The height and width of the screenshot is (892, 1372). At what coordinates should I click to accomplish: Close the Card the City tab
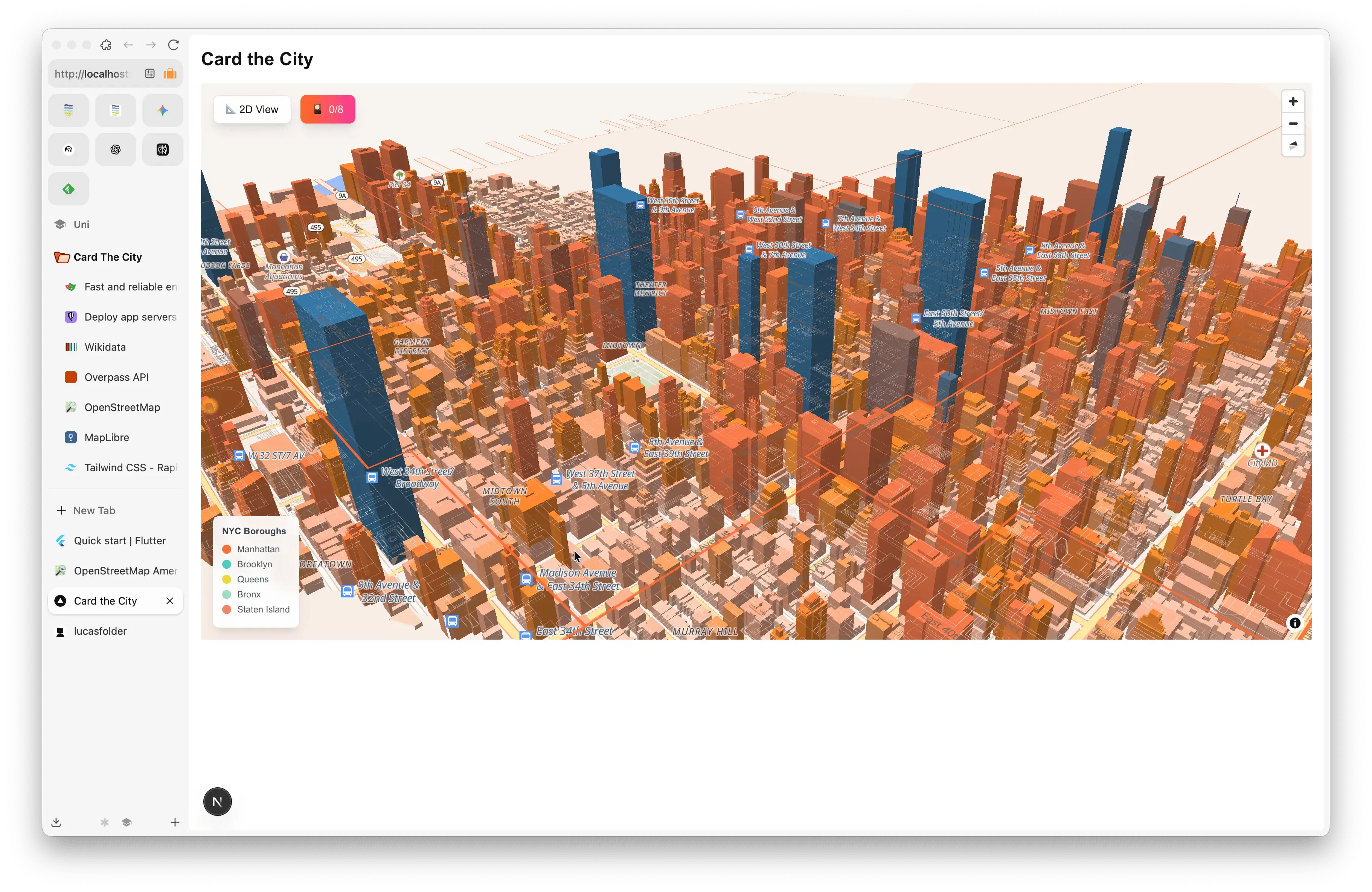(169, 601)
